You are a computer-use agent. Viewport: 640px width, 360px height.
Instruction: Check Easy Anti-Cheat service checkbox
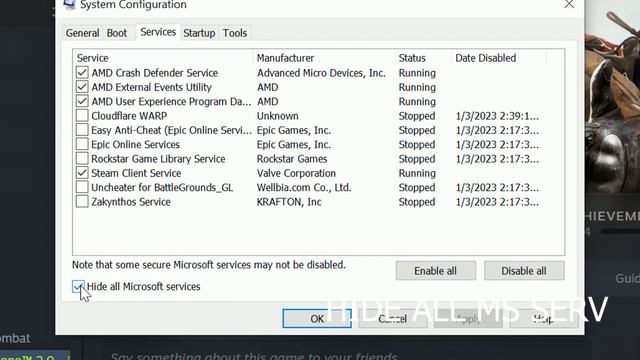pyautogui.click(x=82, y=130)
